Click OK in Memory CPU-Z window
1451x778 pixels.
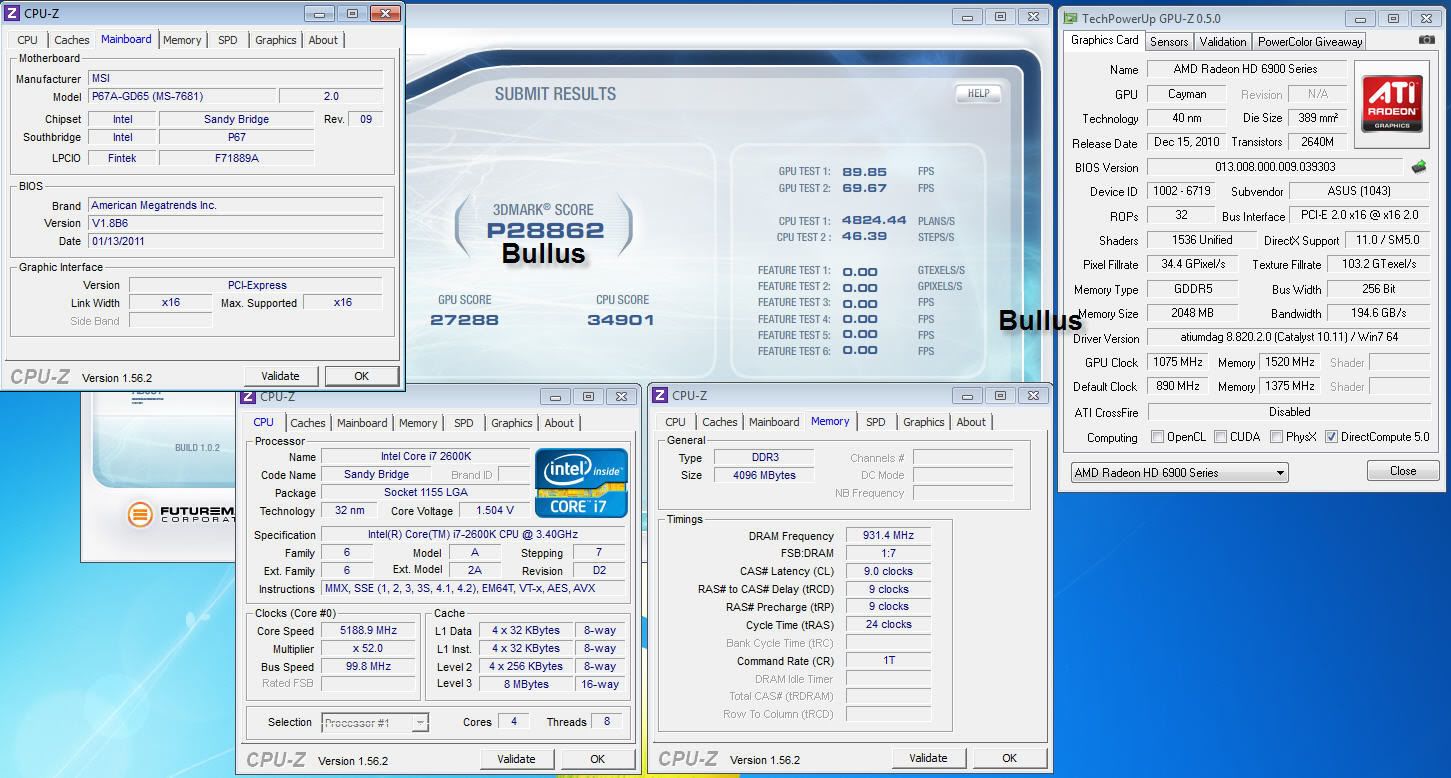[x=1009, y=758]
